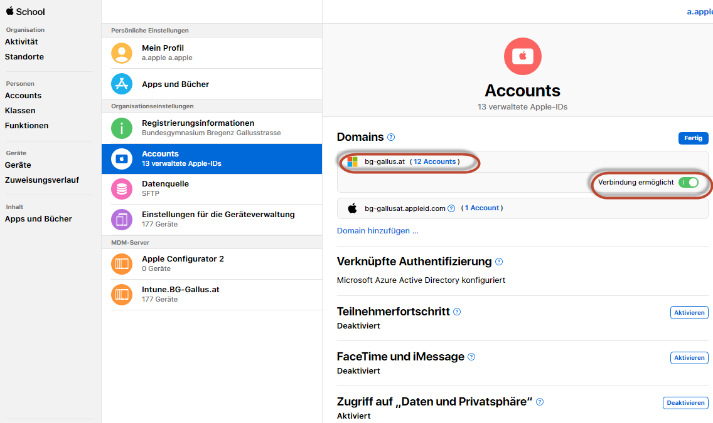713x423 pixels.
Task: Open Accounts under Personen in sidebar
Action: [23, 96]
